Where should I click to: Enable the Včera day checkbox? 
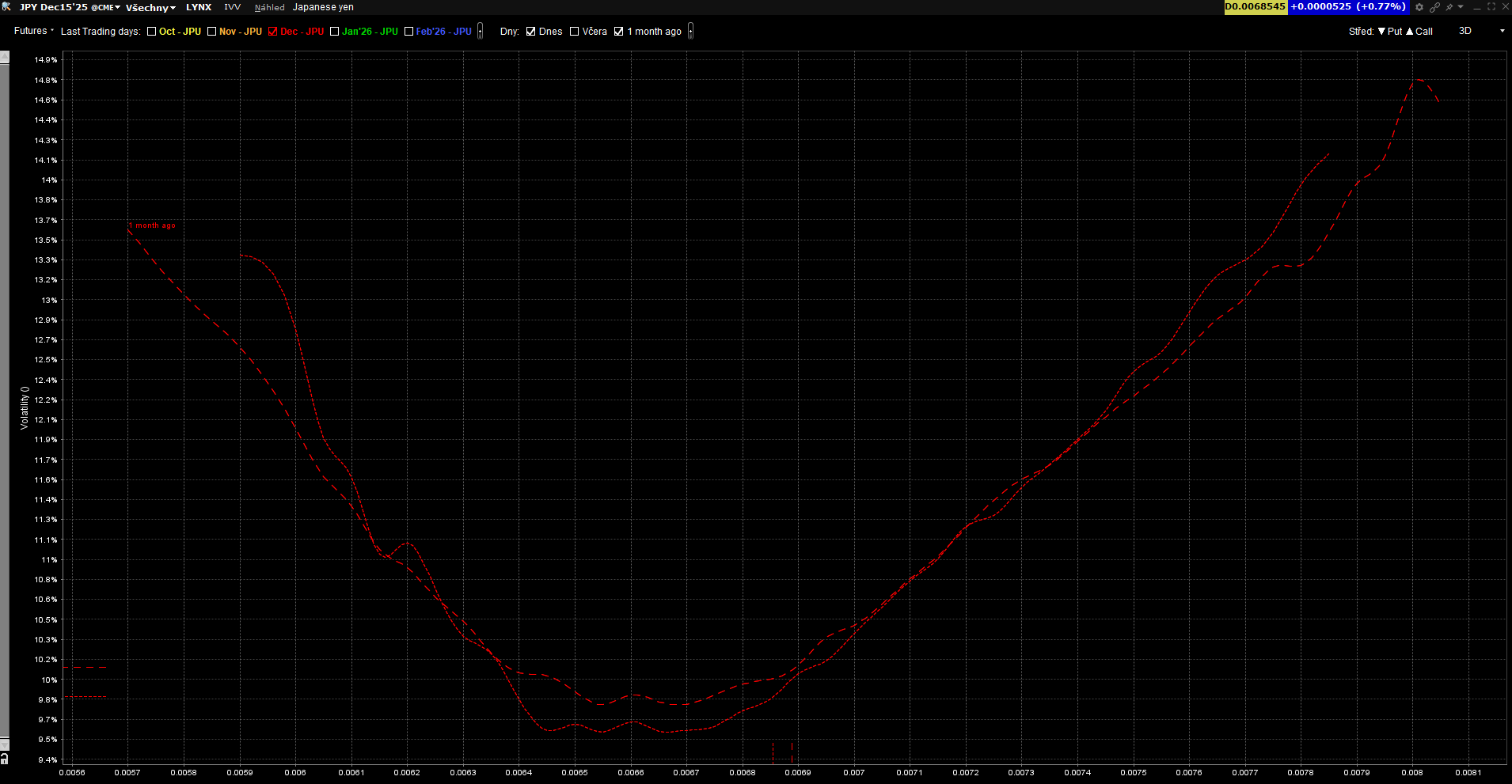tap(575, 32)
